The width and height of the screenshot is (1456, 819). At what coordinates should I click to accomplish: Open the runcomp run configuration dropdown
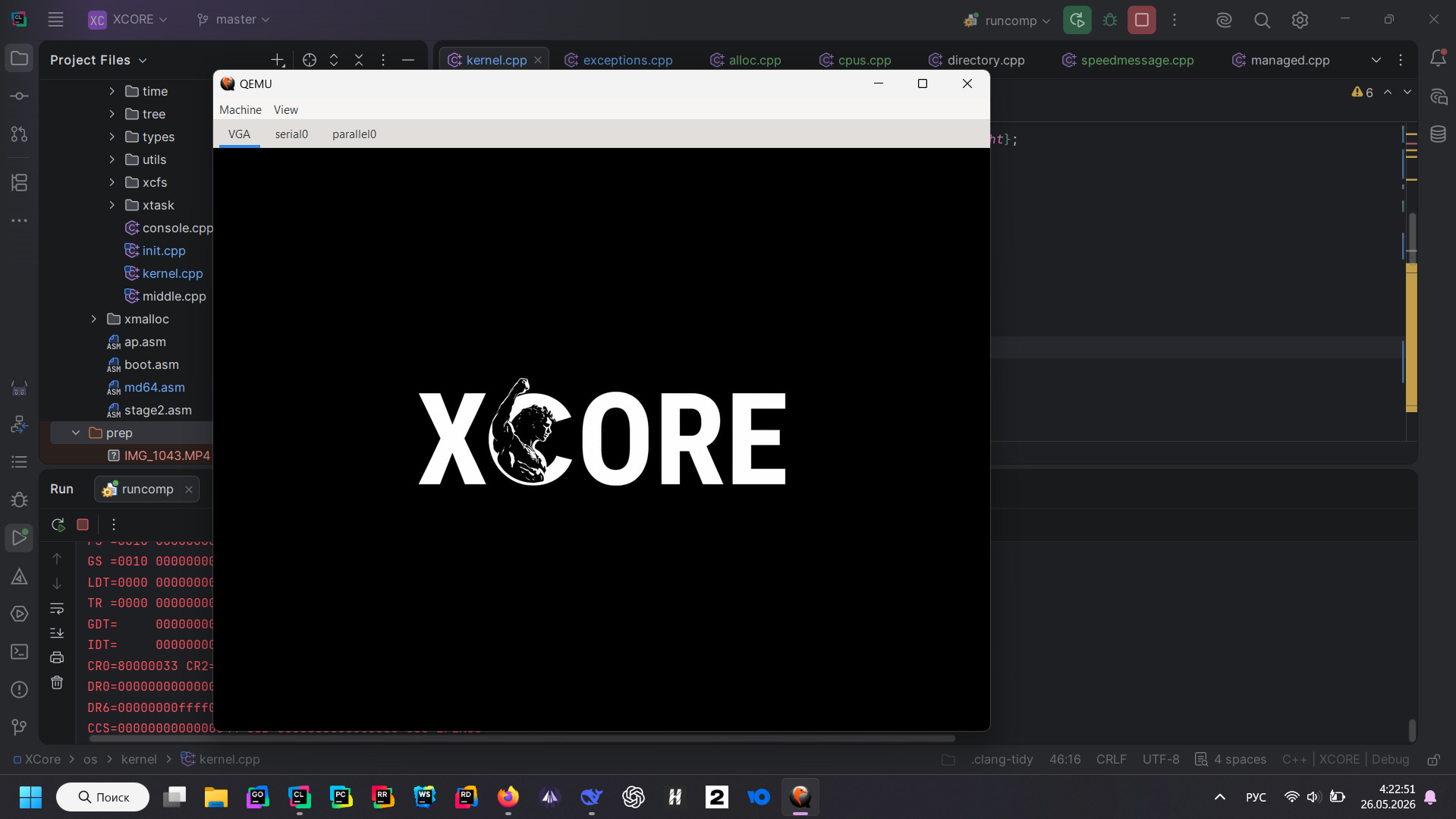[1006, 20]
